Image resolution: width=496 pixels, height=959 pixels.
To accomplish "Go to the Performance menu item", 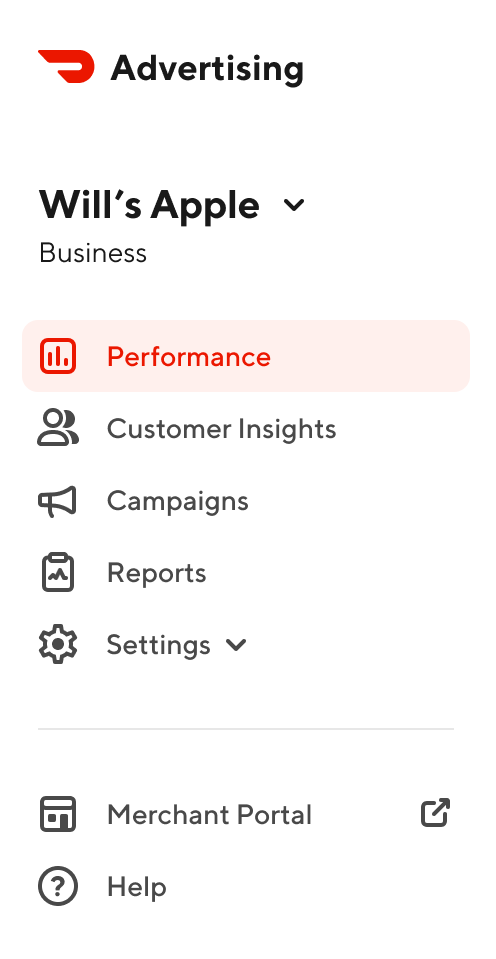I will [x=246, y=356].
